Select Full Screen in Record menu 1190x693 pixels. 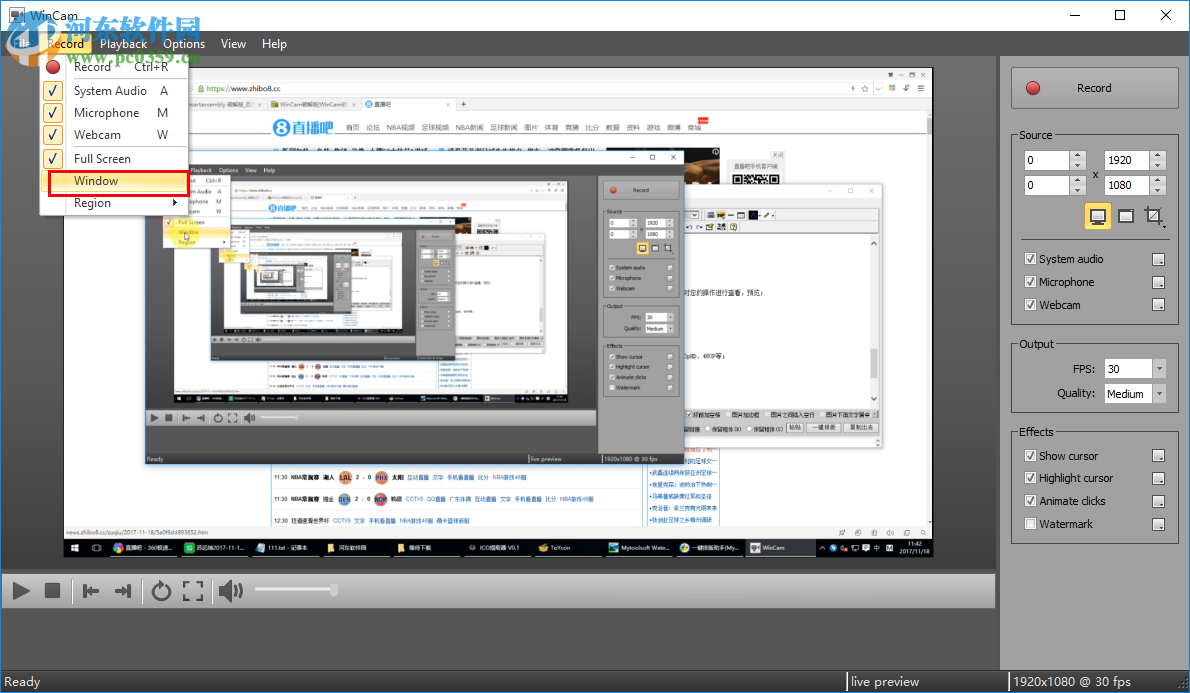click(115, 159)
